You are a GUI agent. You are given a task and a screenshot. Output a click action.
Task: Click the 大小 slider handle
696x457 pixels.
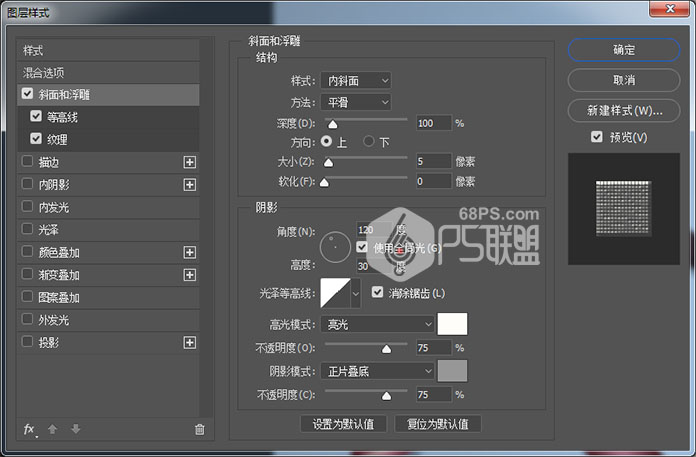(x=328, y=163)
